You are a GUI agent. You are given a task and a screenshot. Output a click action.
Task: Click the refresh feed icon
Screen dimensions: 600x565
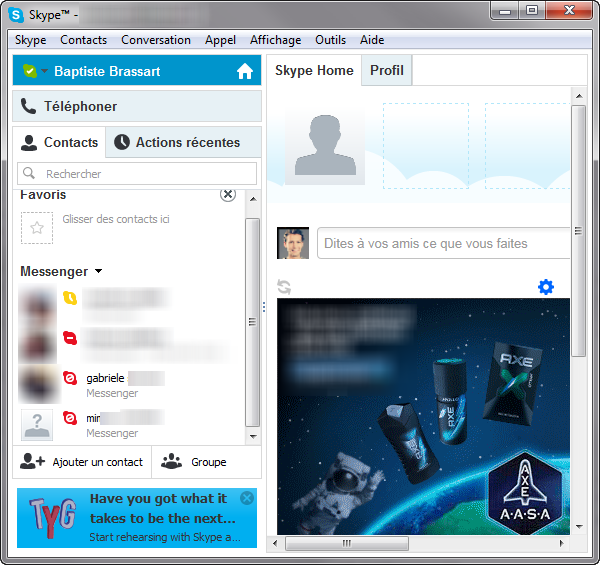284,287
